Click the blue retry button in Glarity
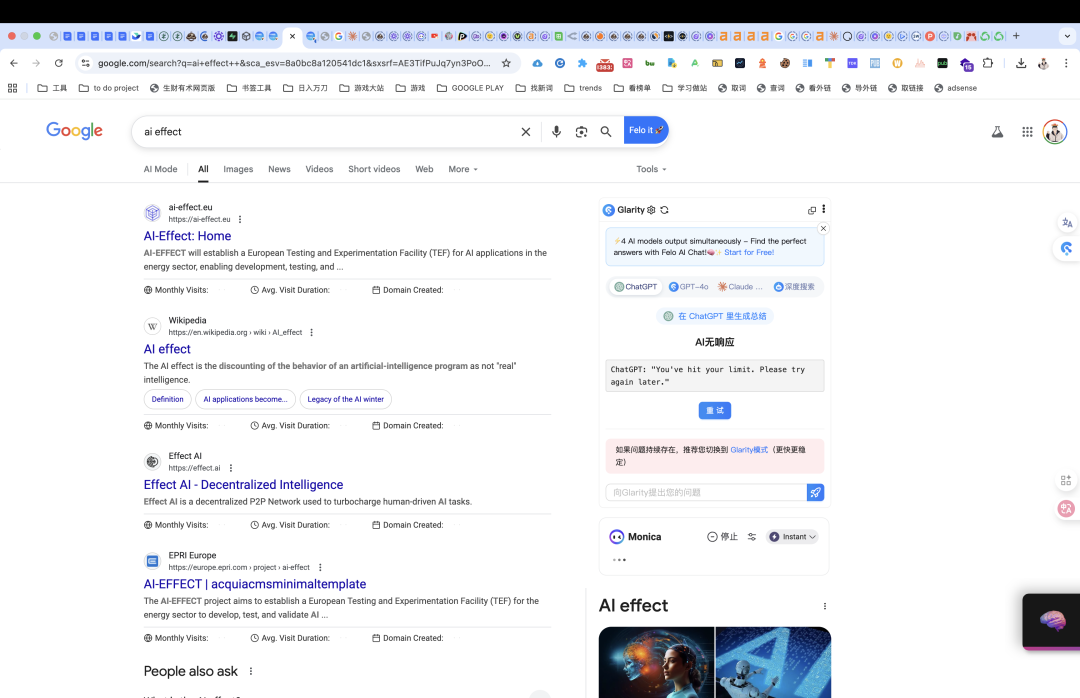 714,411
